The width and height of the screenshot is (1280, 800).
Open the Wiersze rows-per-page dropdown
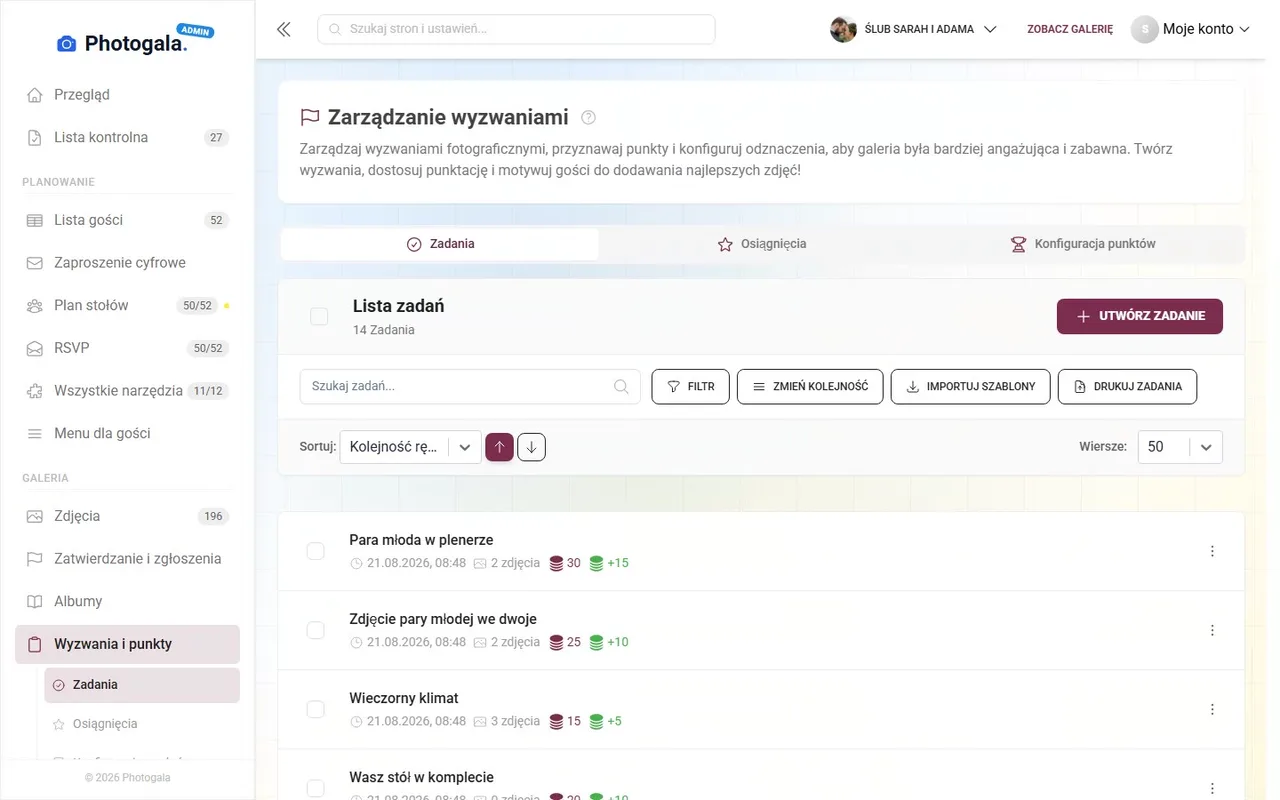[1180, 447]
